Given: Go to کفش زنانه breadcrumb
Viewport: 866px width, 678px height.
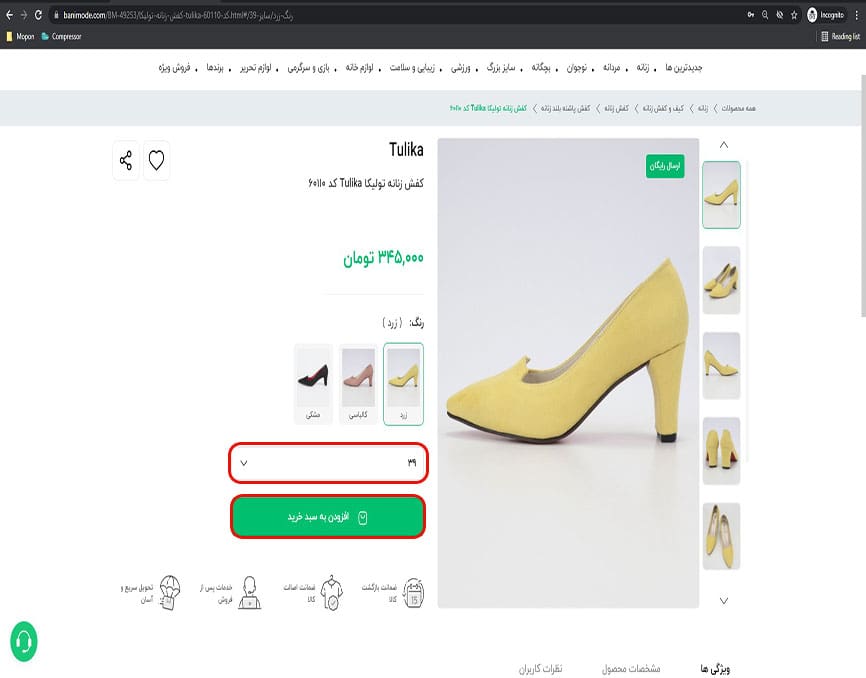Looking at the screenshot, I should [616, 108].
